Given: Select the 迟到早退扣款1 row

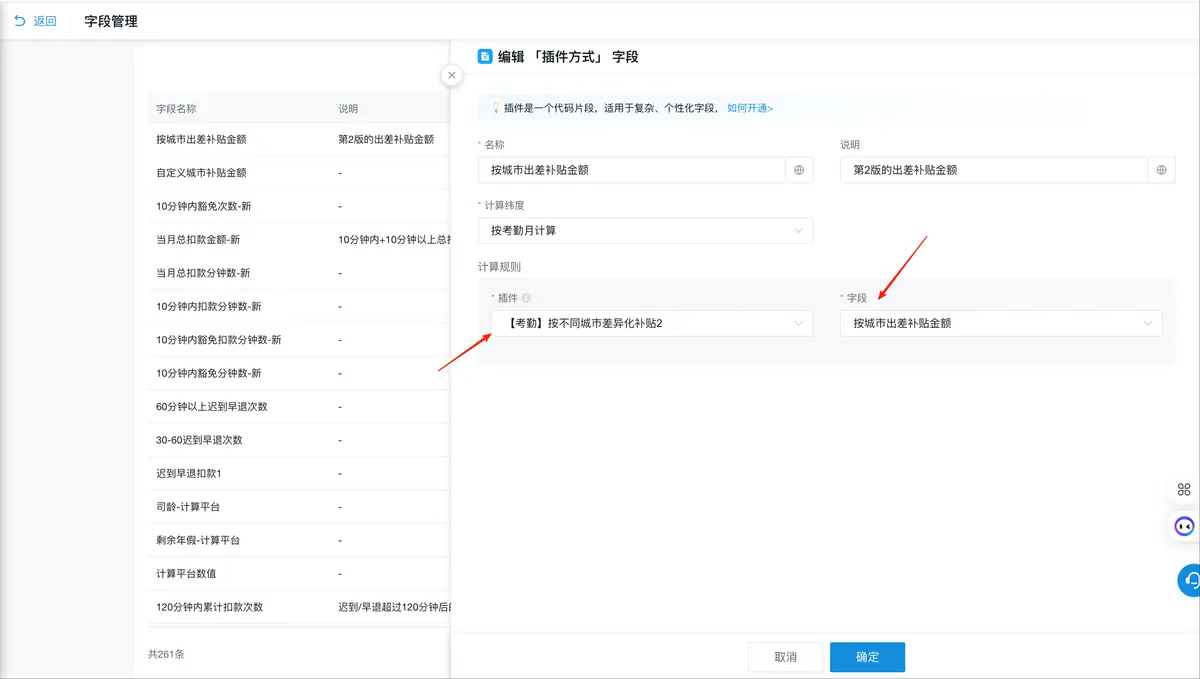Looking at the screenshot, I should pyautogui.click(x=188, y=473).
